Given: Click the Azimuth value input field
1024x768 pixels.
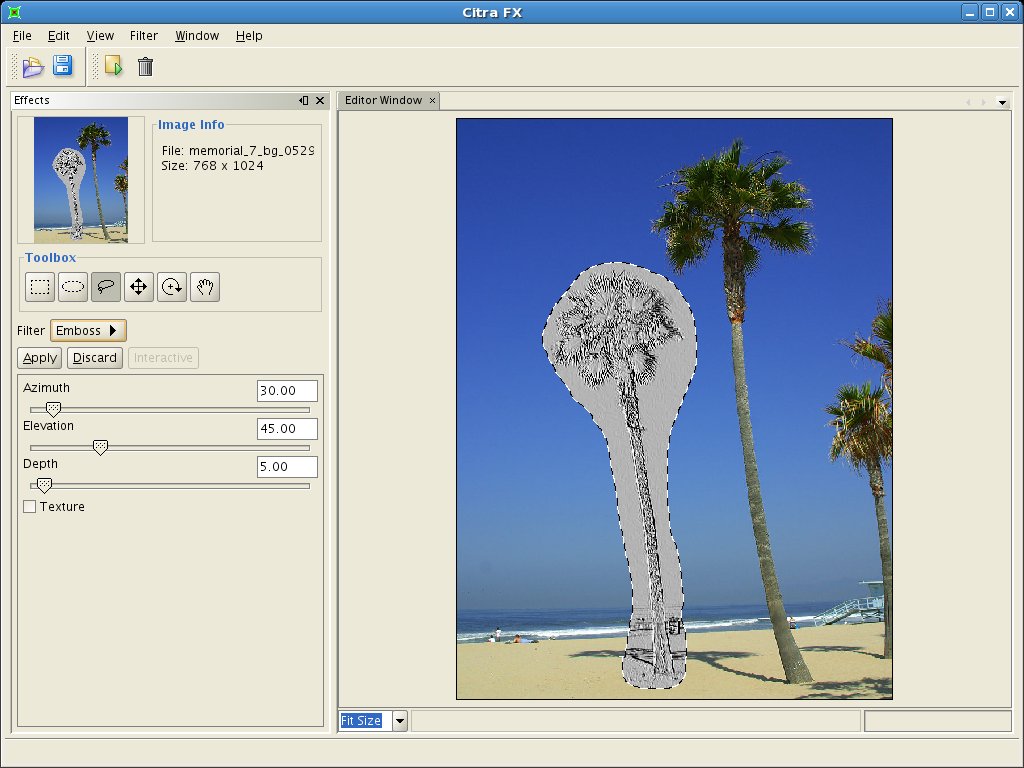Looking at the screenshot, I should pos(287,391).
